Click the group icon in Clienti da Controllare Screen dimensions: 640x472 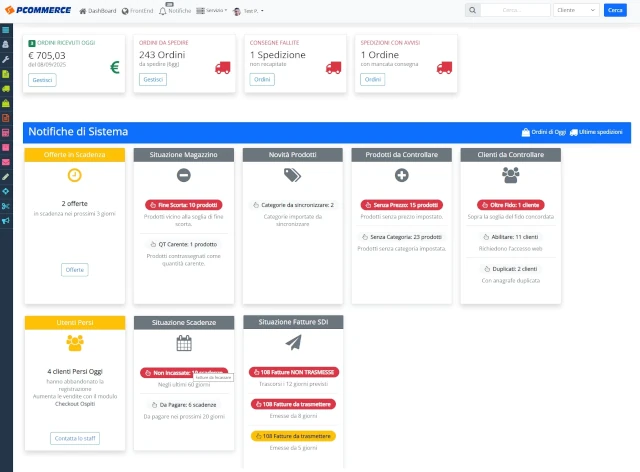point(511,175)
